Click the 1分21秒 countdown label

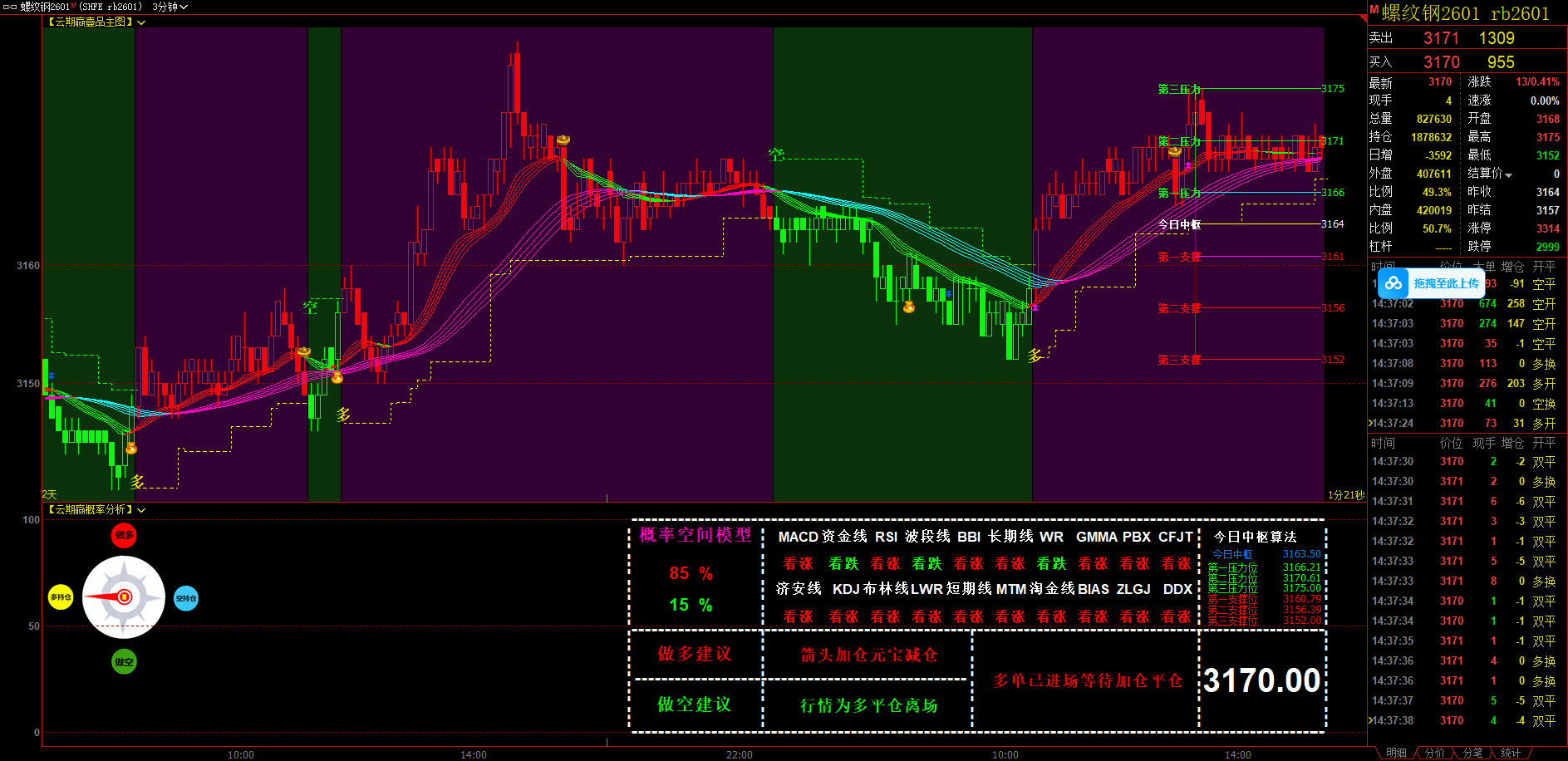coord(1346,495)
